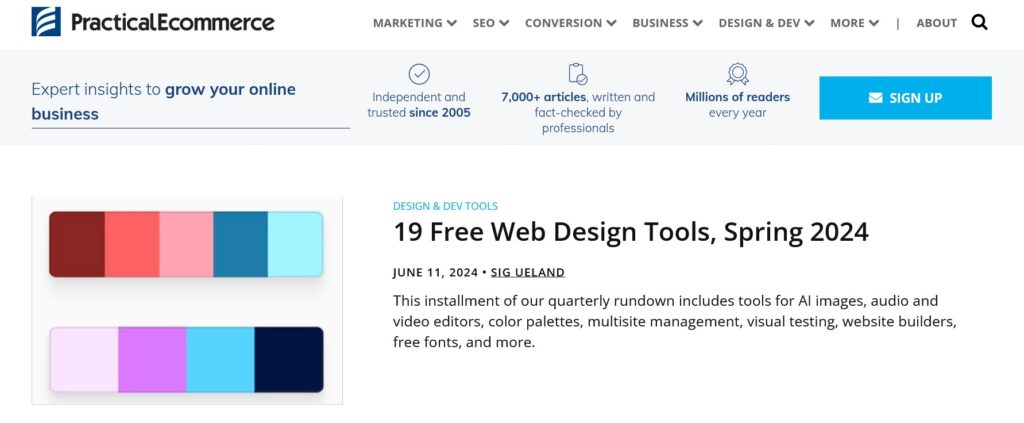
Task: Click the clipboard icon above 7,000+ articles
Action: (577, 74)
